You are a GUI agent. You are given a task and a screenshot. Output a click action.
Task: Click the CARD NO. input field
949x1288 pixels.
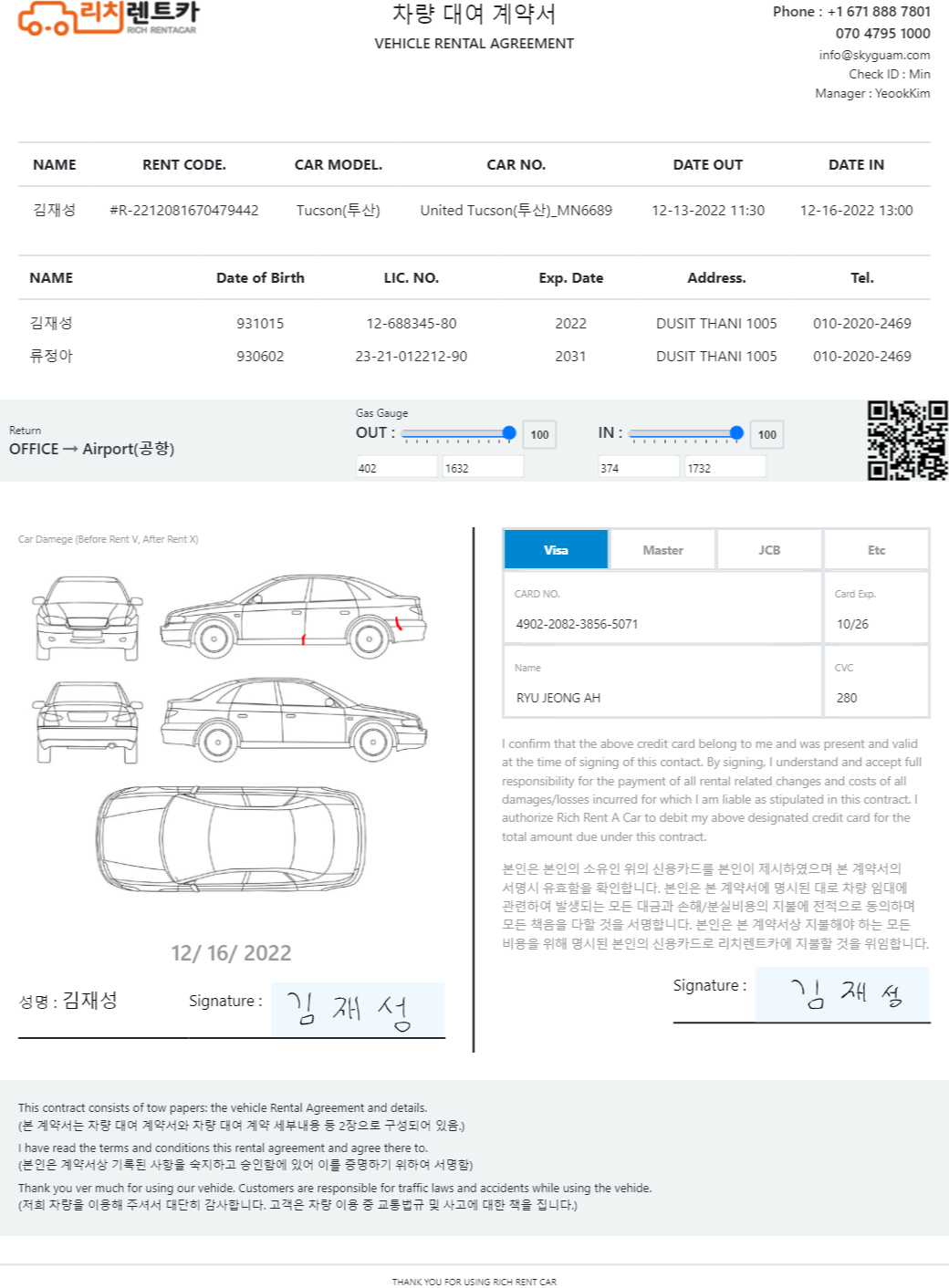point(662,608)
